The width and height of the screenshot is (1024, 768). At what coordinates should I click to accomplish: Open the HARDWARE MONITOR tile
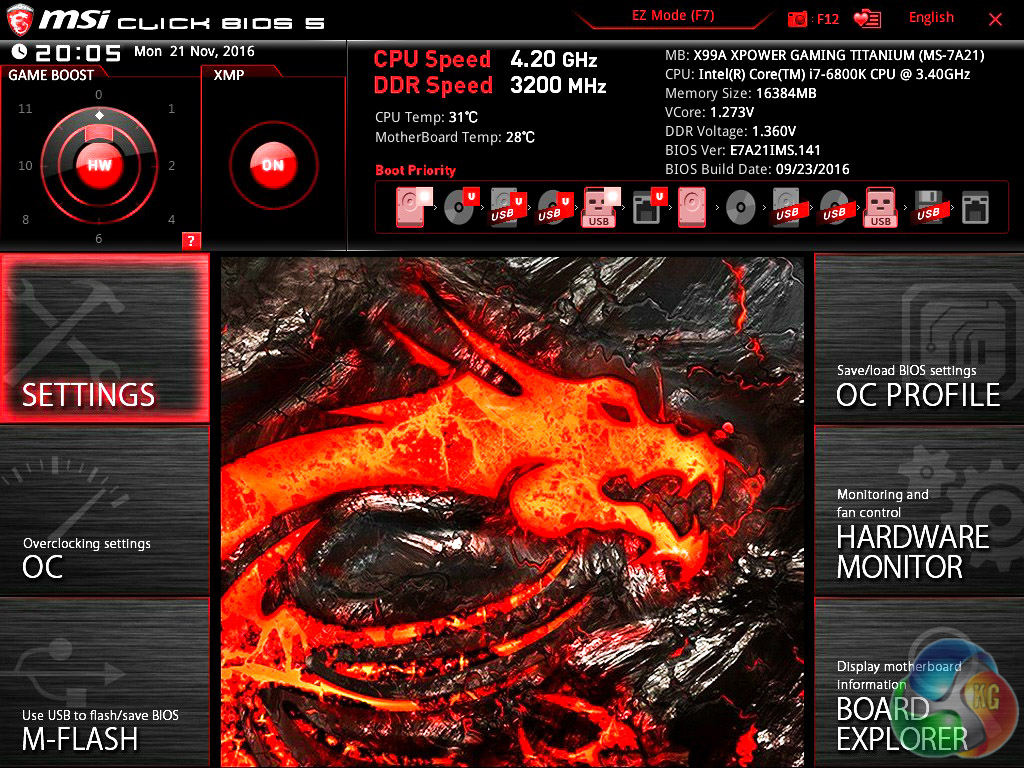click(x=919, y=511)
